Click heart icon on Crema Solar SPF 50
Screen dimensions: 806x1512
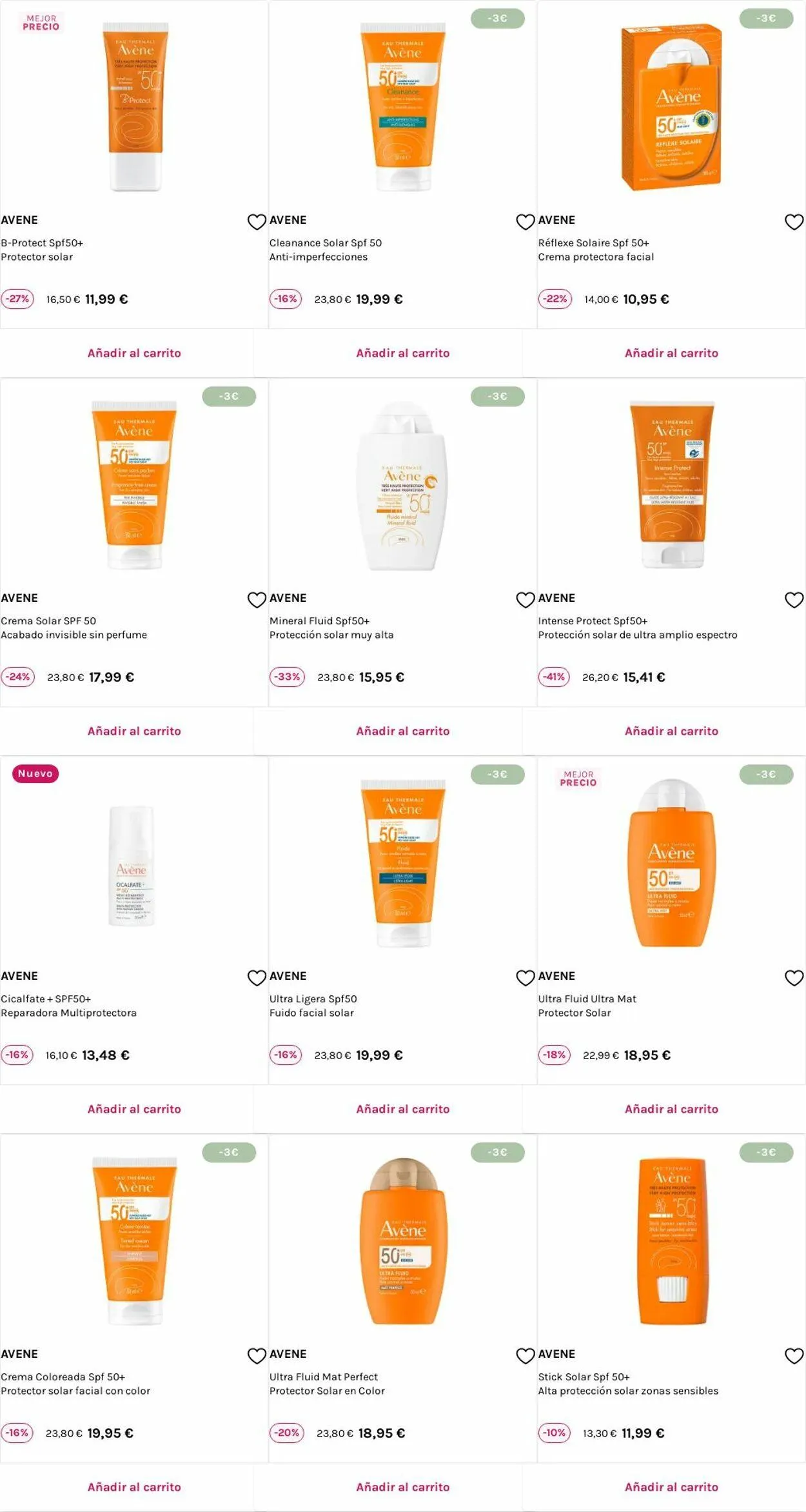click(257, 600)
